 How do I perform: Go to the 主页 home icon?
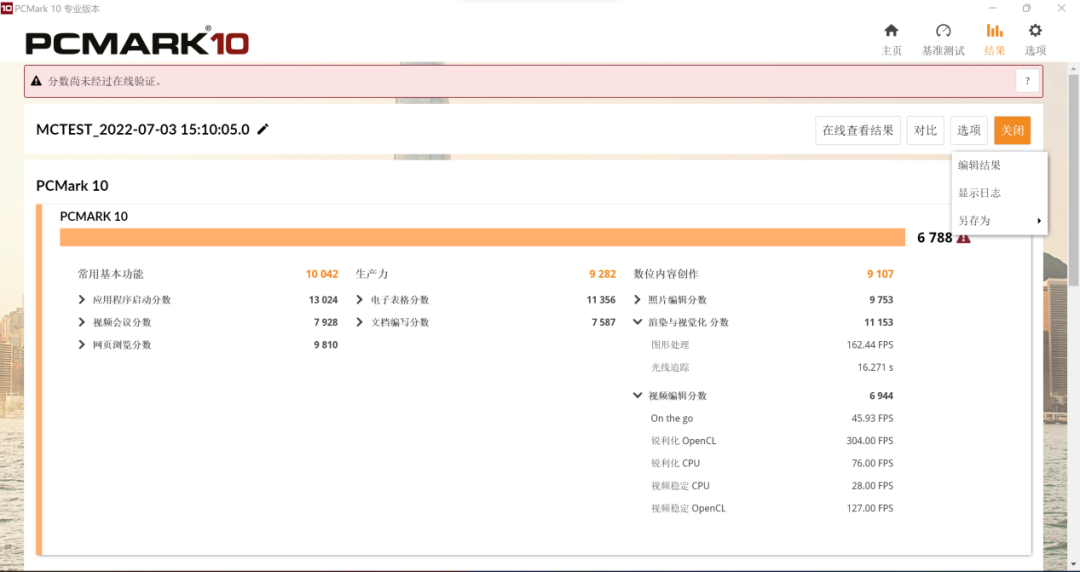[x=891, y=30]
